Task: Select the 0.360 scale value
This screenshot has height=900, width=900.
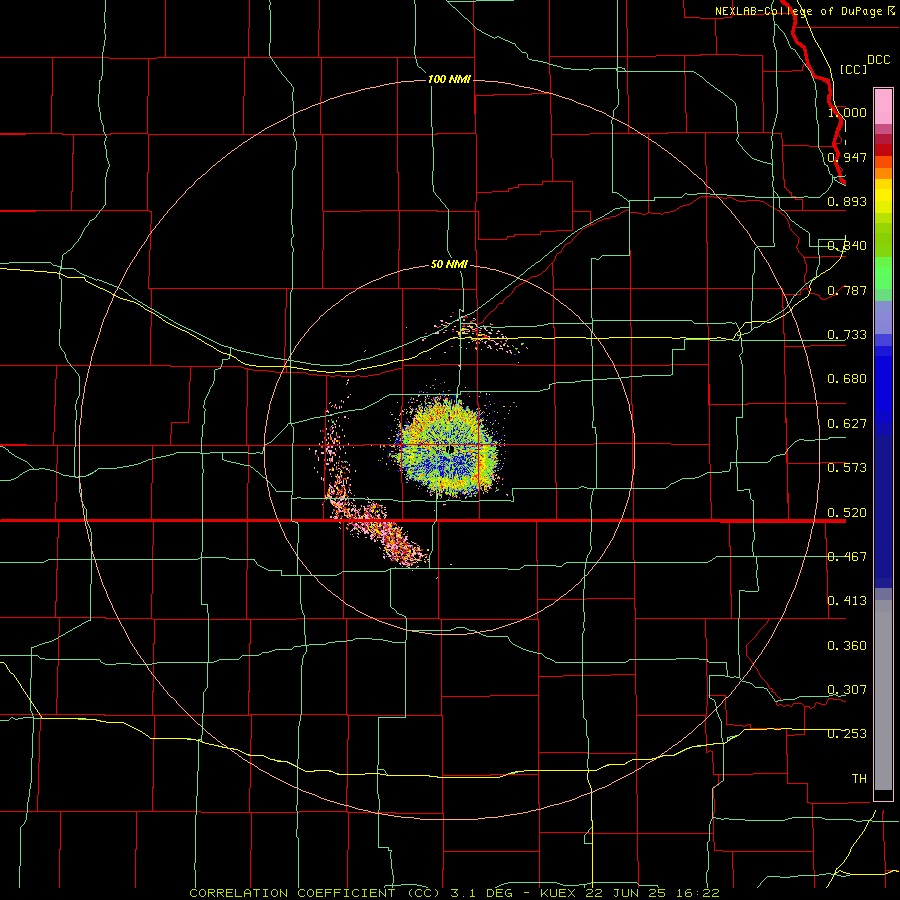Action: (x=847, y=646)
